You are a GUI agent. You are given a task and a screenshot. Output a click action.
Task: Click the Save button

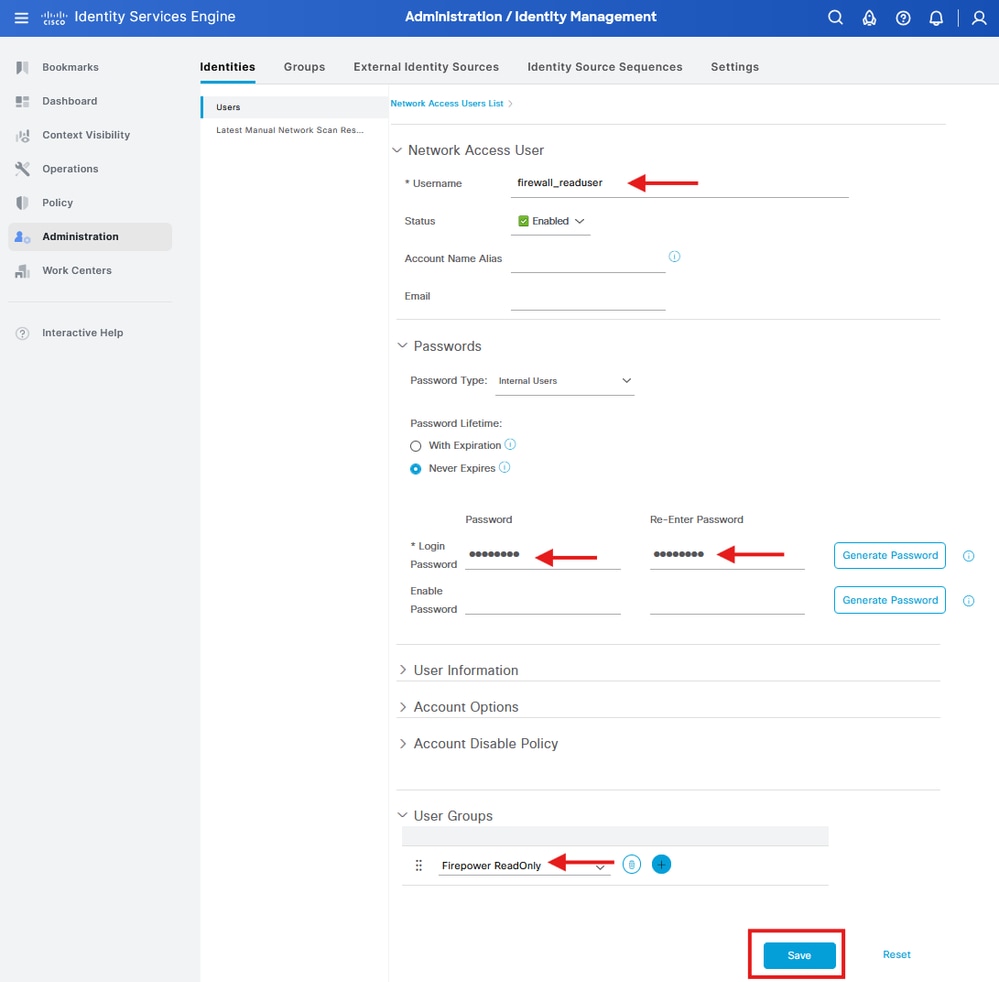tap(799, 955)
